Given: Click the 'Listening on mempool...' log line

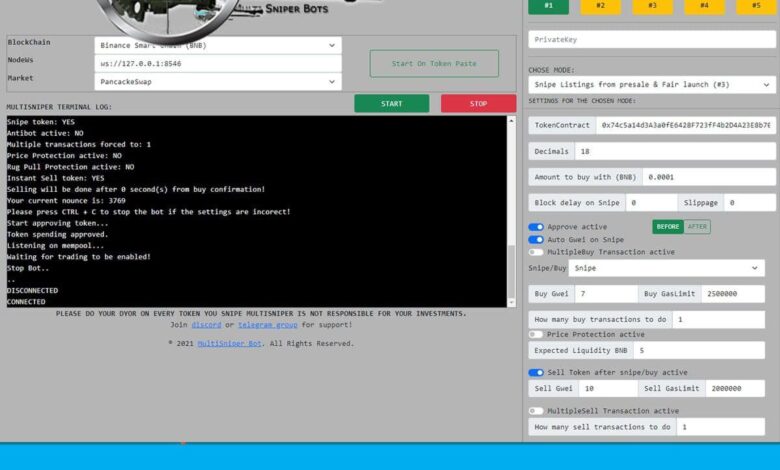Looking at the screenshot, I should tap(55, 246).
